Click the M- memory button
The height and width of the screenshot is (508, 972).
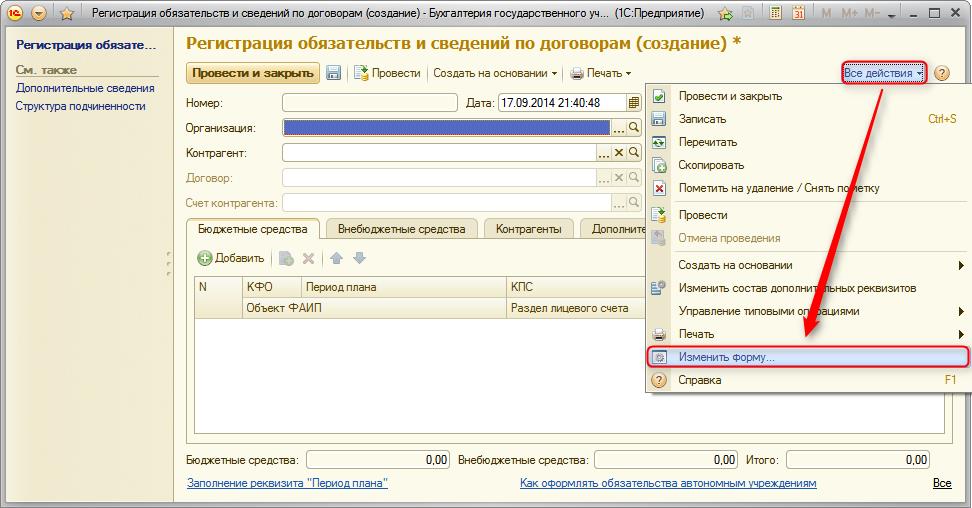872,13
